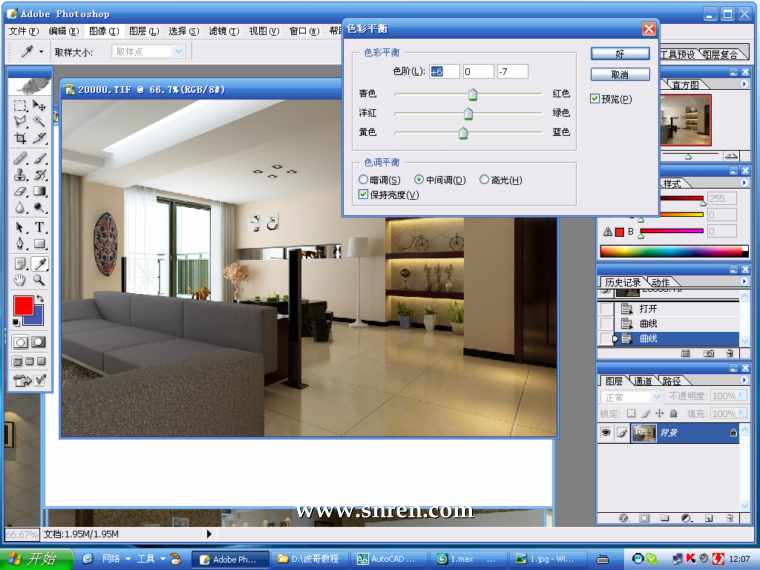This screenshot has height=570, width=760.
Task: Select the Rectangular Marquee tool
Action: pos(20,106)
